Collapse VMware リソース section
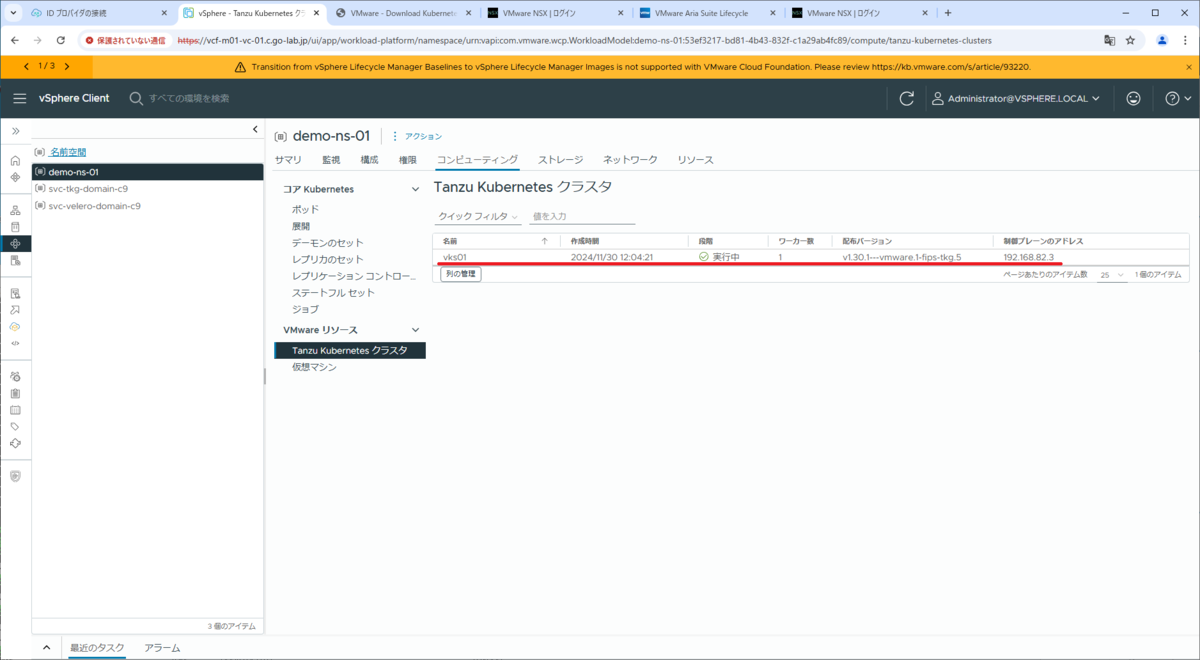Viewport: 1200px width, 660px height. pyautogui.click(x=416, y=330)
